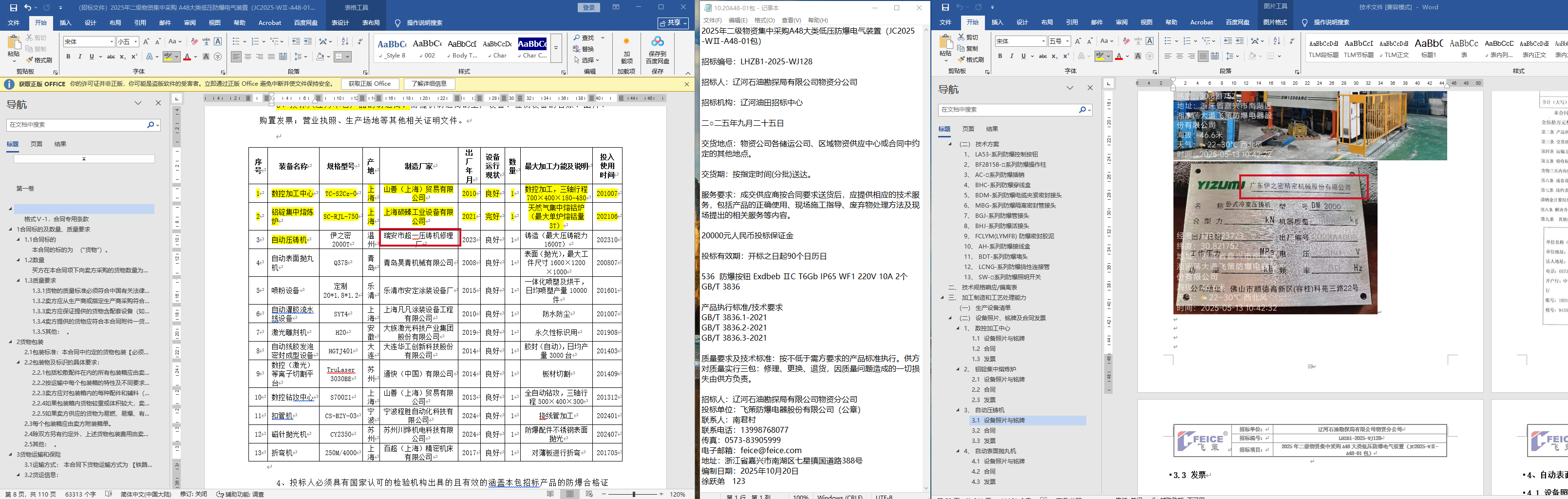Screen dimensions: 1568x499
Task: Click the nav search magnifier in 招标文件 window
Action: pos(151,124)
